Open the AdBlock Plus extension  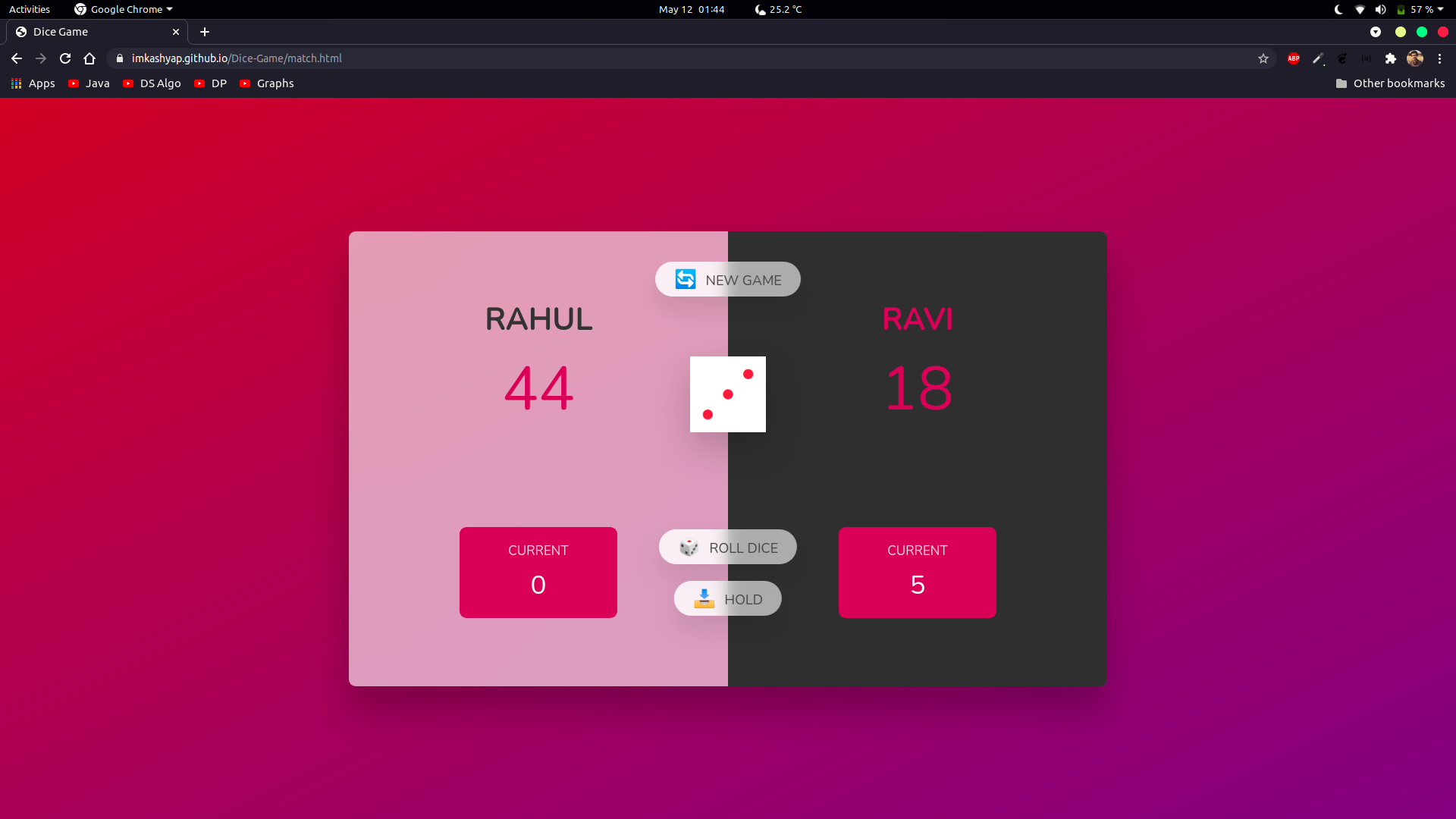(x=1294, y=58)
